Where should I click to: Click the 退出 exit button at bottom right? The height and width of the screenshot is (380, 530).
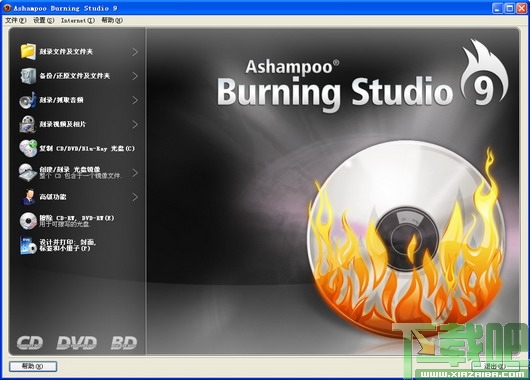point(496,366)
